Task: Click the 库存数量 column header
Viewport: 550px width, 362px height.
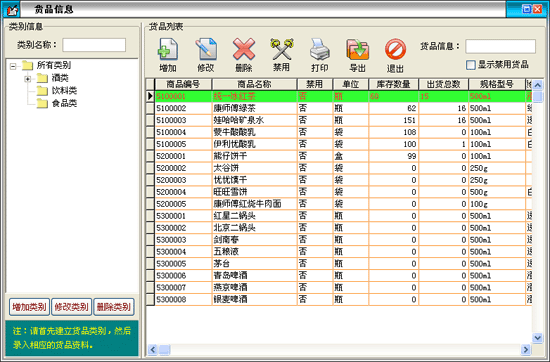Action: coord(393,84)
